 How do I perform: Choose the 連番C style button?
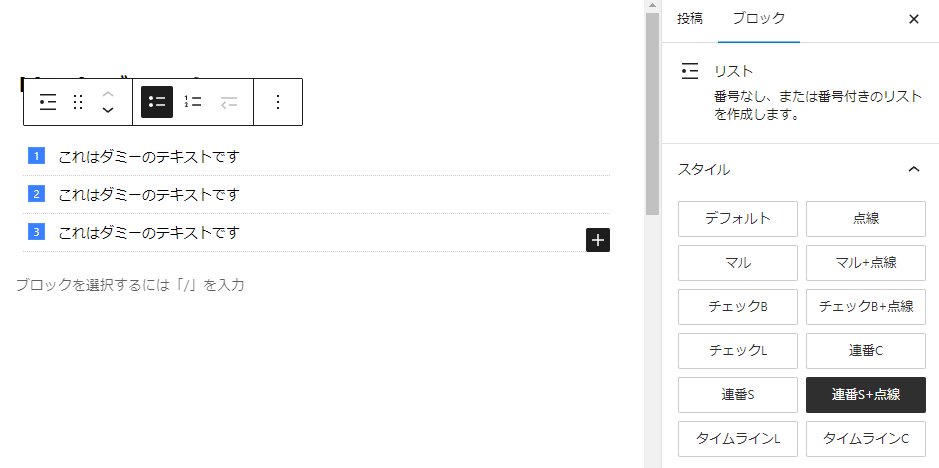(x=866, y=351)
